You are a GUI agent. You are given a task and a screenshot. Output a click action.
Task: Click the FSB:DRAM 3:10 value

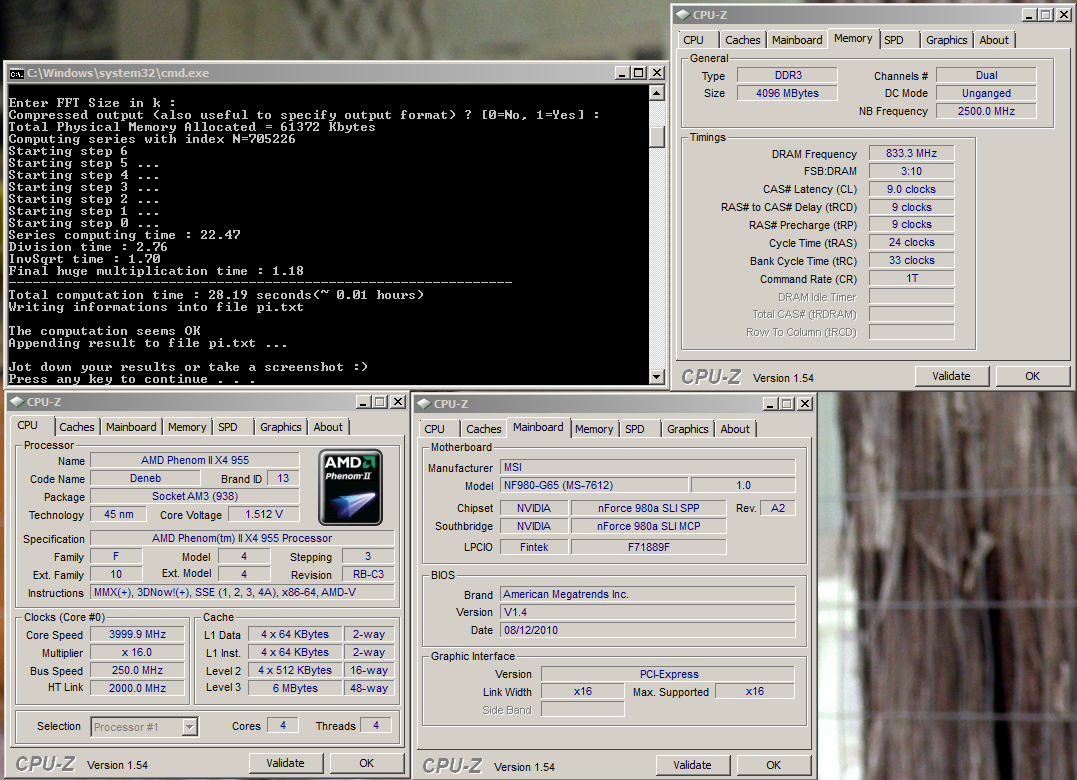click(x=911, y=172)
